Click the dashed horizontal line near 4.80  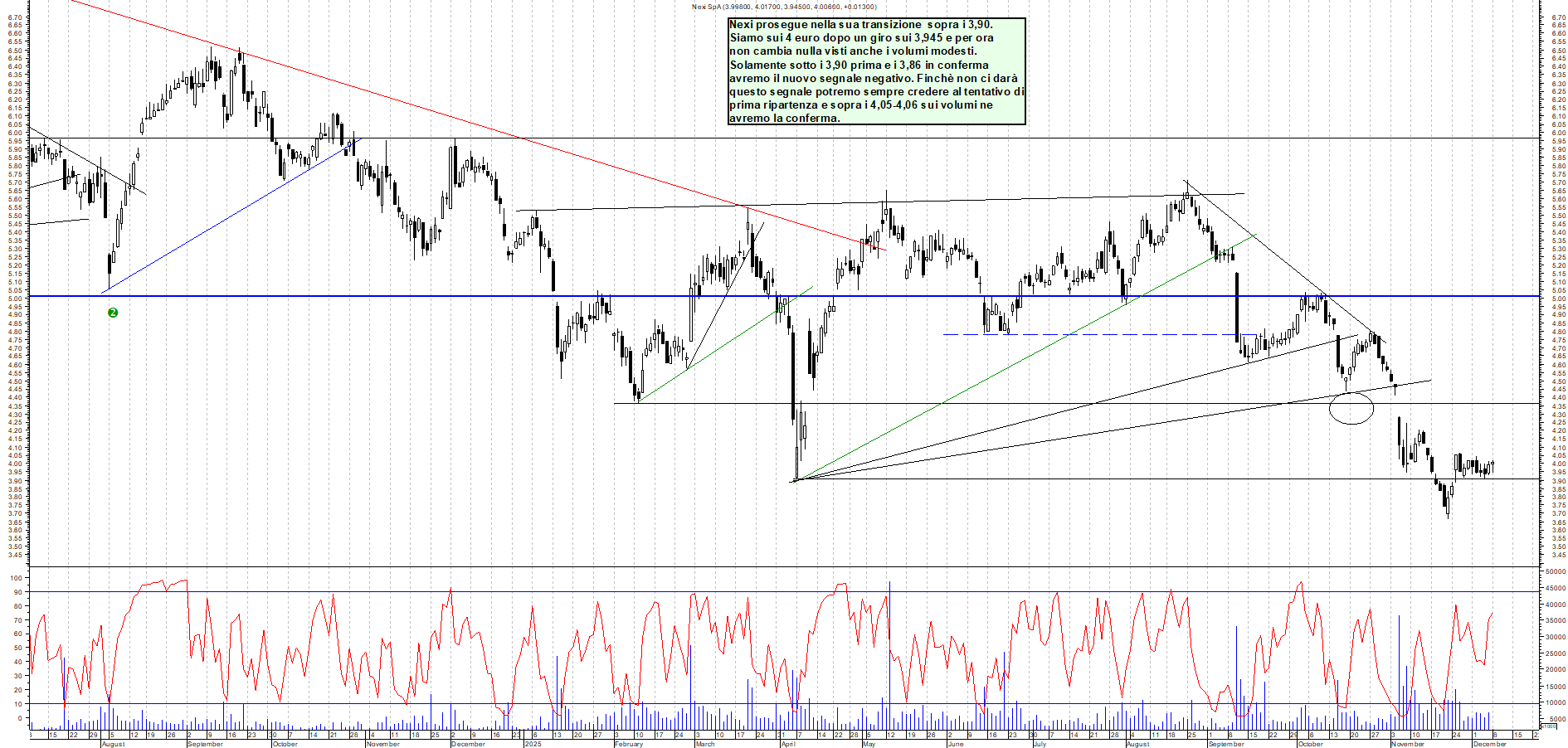(x=1079, y=334)
